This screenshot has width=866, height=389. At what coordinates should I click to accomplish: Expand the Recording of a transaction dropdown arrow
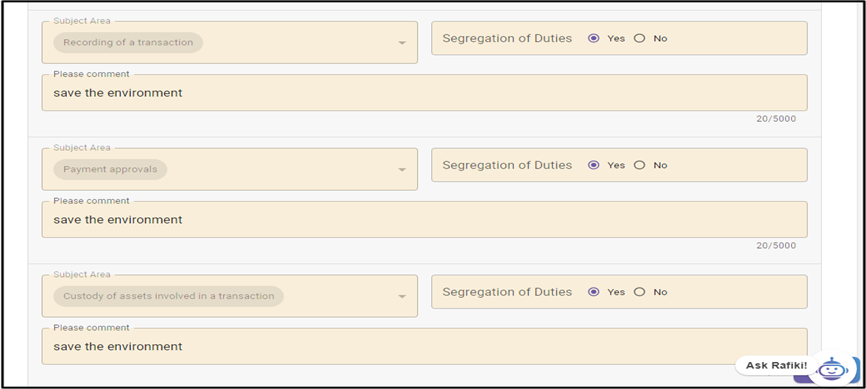coord(402,43)
